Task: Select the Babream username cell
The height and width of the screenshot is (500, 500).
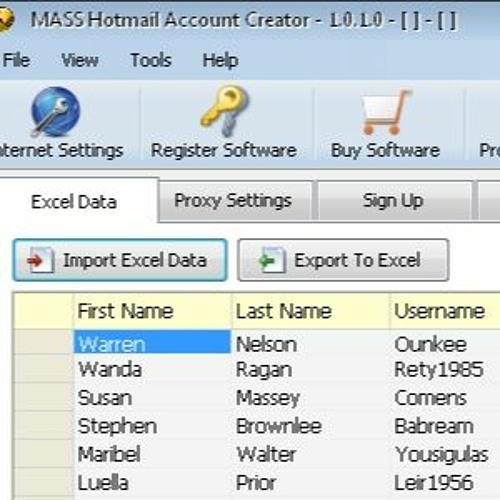Action: coord(445,425)
